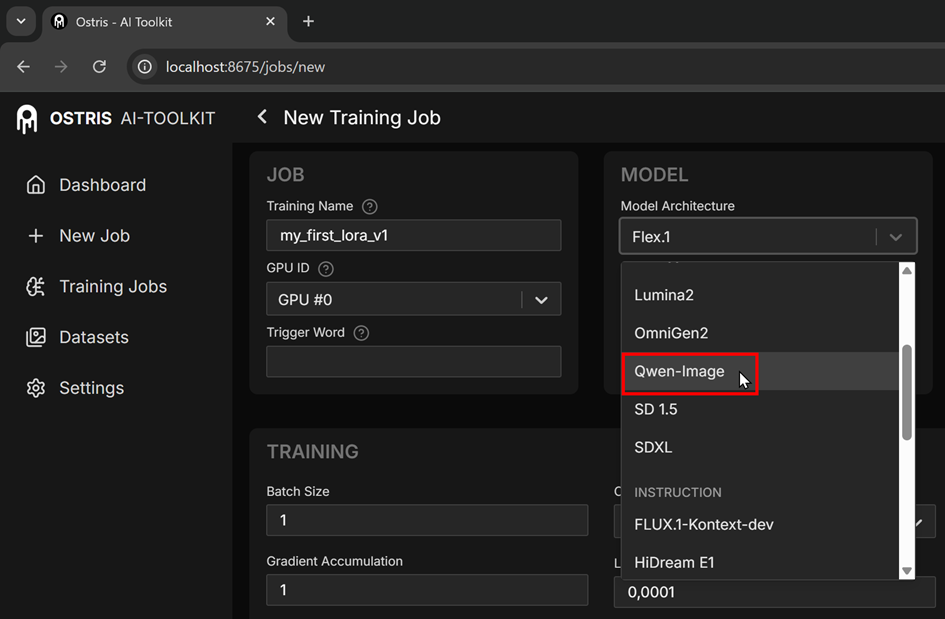
Task: Open the browser tab list chevron
Action: [x=21, y=21]
